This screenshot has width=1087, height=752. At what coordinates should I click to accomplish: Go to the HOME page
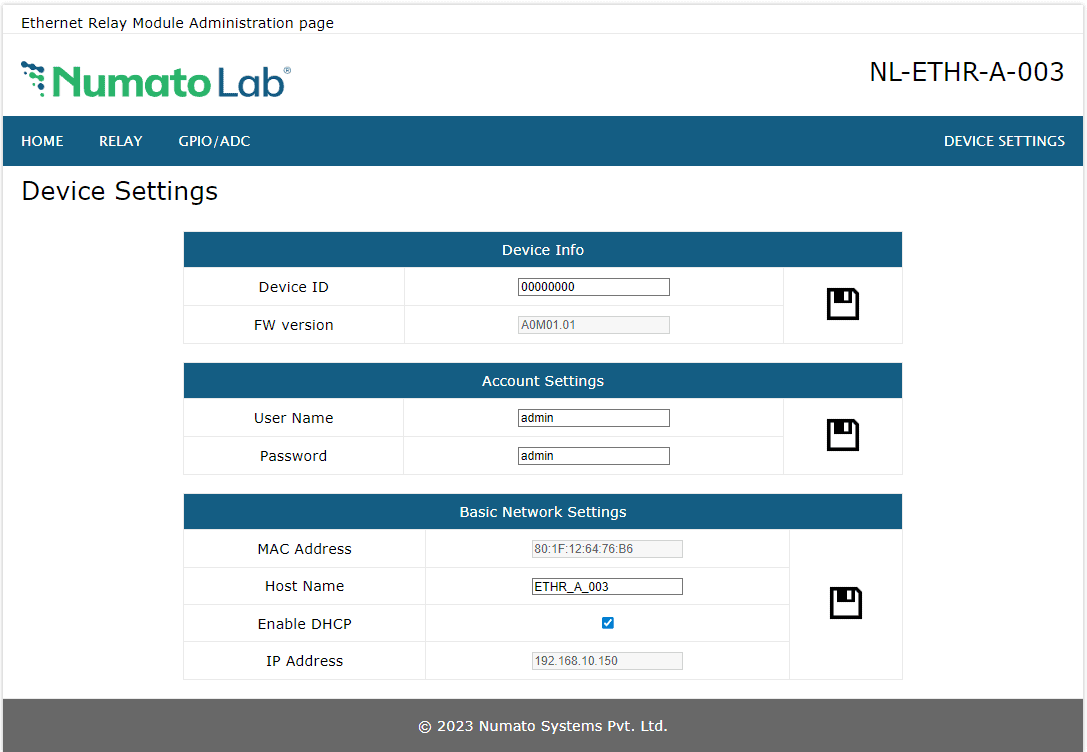(x=42, y=141)
